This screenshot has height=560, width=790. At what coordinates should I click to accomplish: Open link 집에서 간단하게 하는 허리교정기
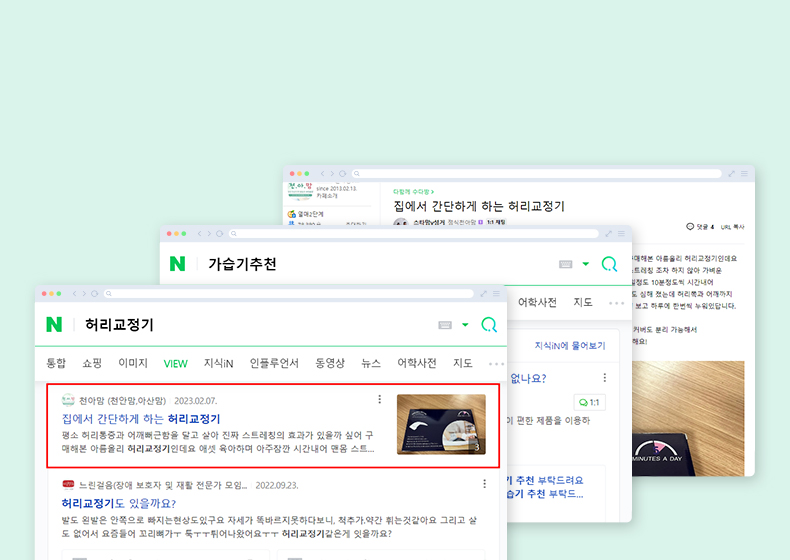point(141,419)
